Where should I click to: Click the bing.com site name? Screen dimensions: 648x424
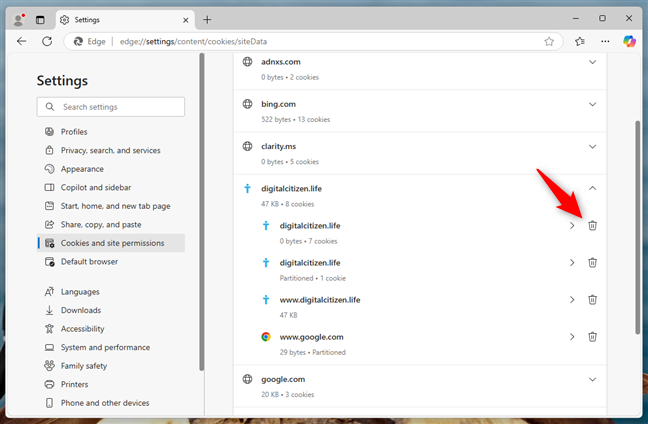click(x=278, y=104)
